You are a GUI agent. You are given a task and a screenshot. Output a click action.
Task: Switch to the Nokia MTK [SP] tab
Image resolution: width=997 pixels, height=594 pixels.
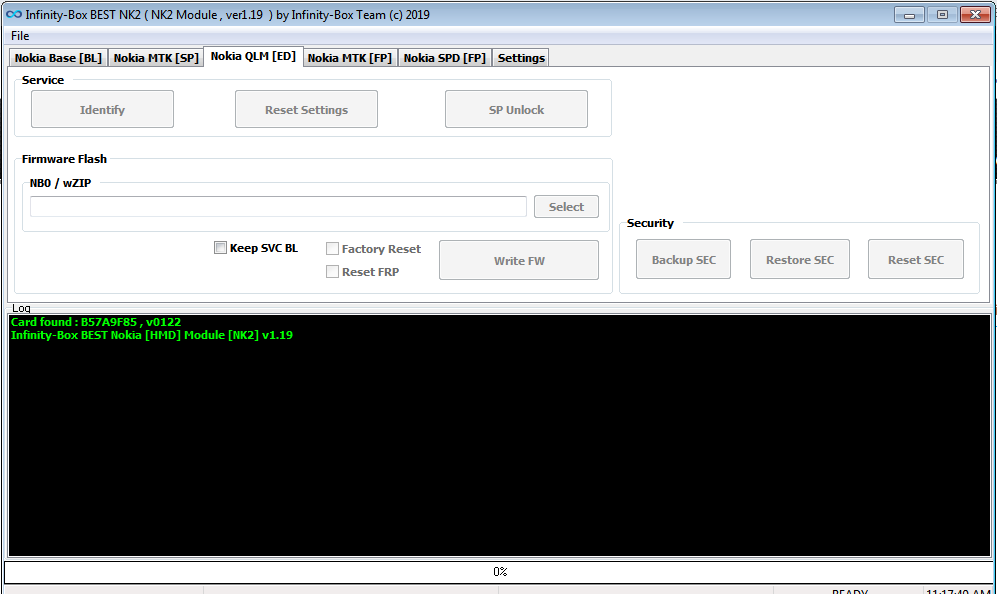pyautogui.click(x=156, y=57)
